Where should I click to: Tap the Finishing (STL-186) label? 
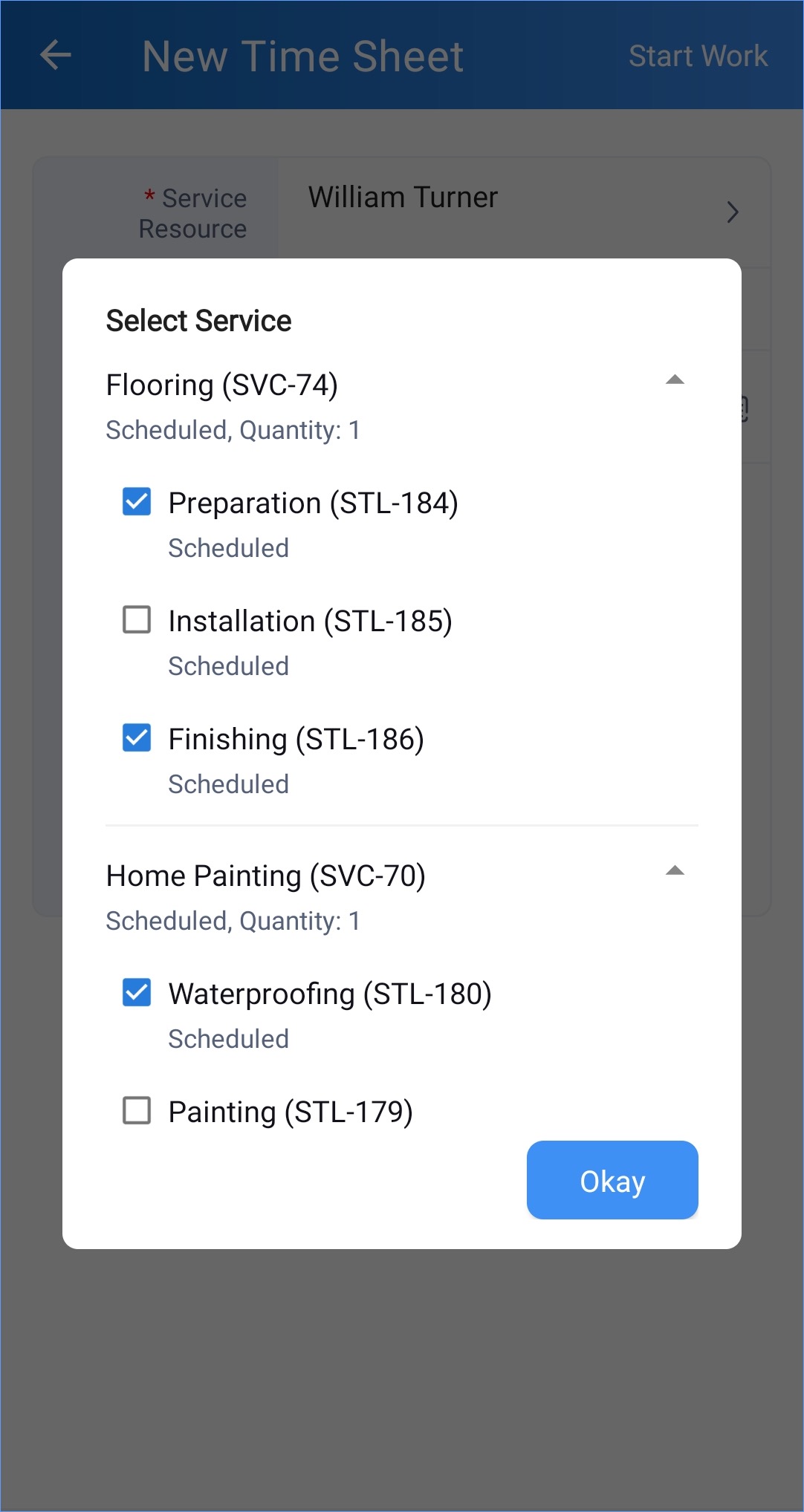coord(296,740)
